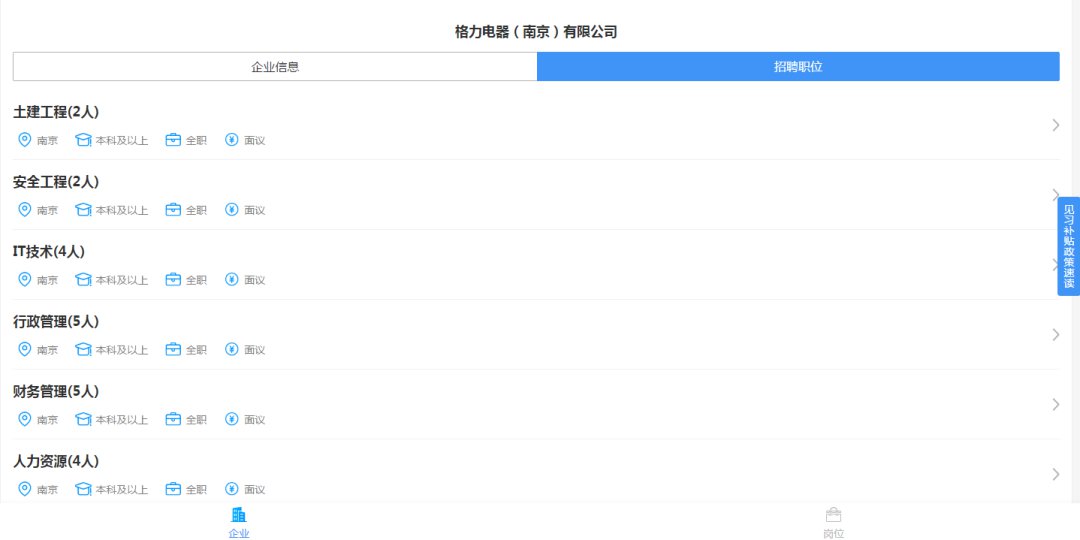Click the briefcase icon in 行政管理 row

tap(173, 349)
